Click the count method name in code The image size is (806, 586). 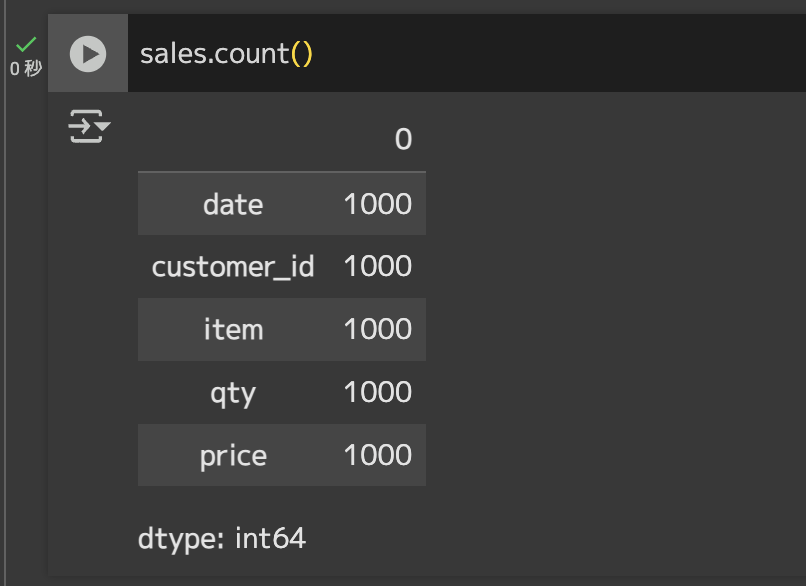pos(250,54)
